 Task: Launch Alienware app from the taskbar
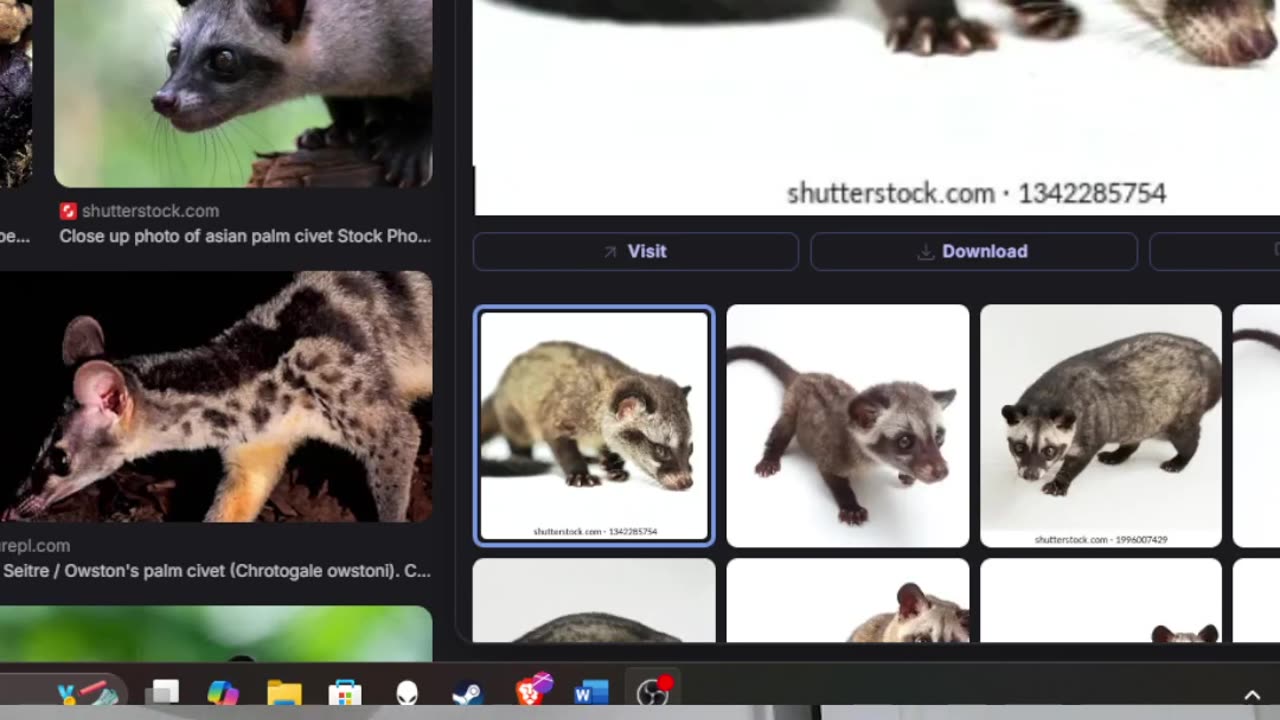click(407, 692)
